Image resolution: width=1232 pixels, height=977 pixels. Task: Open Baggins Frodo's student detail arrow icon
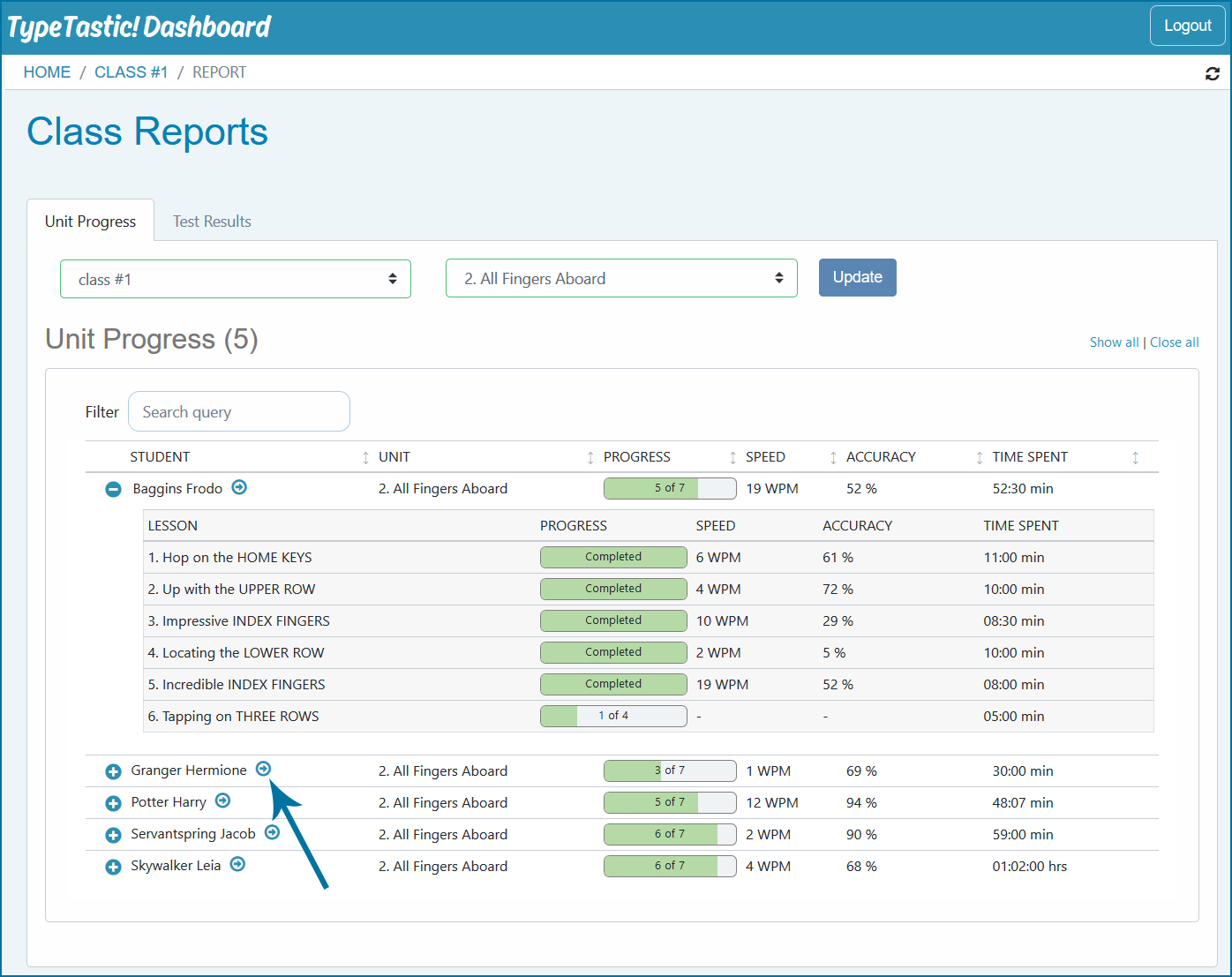coord(239,487)
